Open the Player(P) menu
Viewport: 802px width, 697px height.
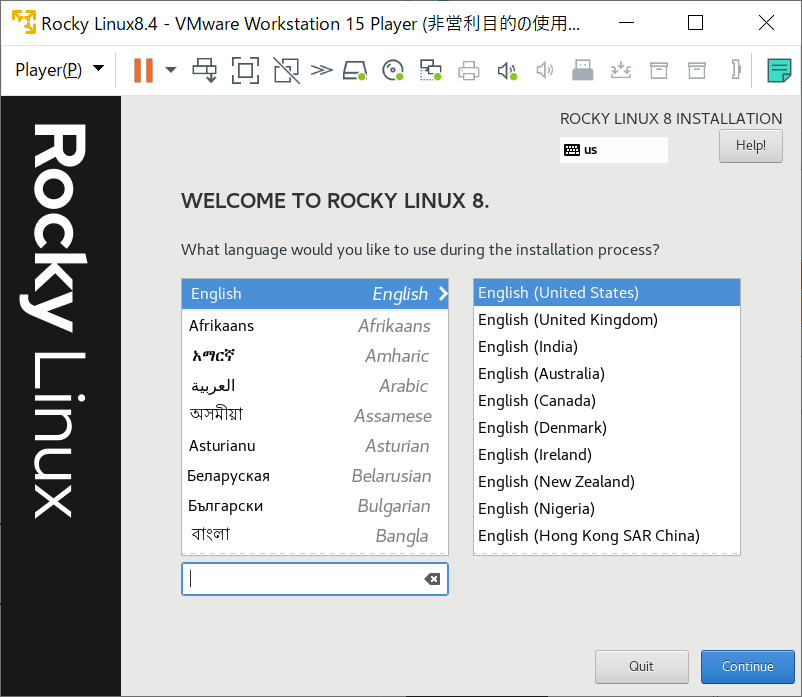click(59, 70)
